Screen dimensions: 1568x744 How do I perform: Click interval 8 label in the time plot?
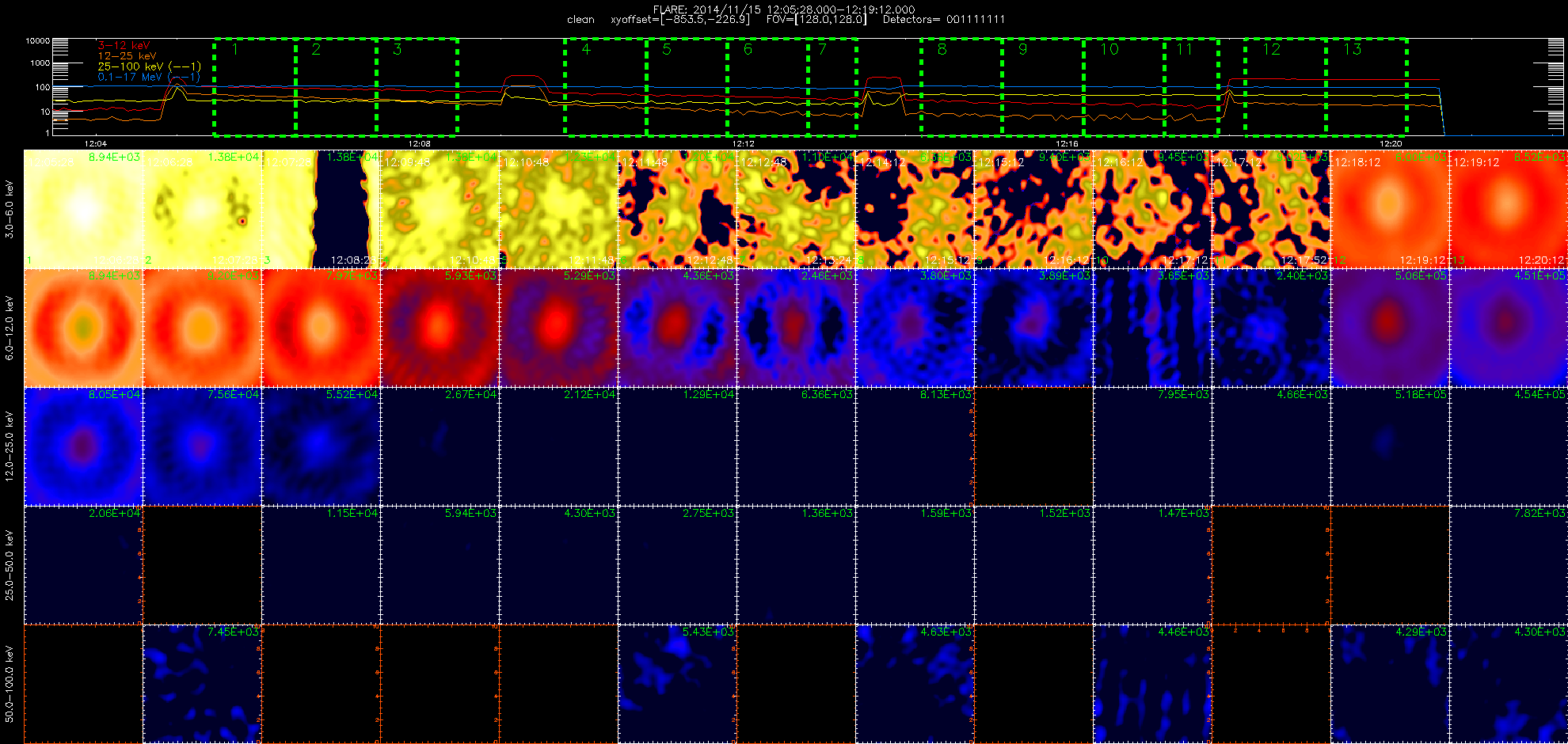coord(942,49)
